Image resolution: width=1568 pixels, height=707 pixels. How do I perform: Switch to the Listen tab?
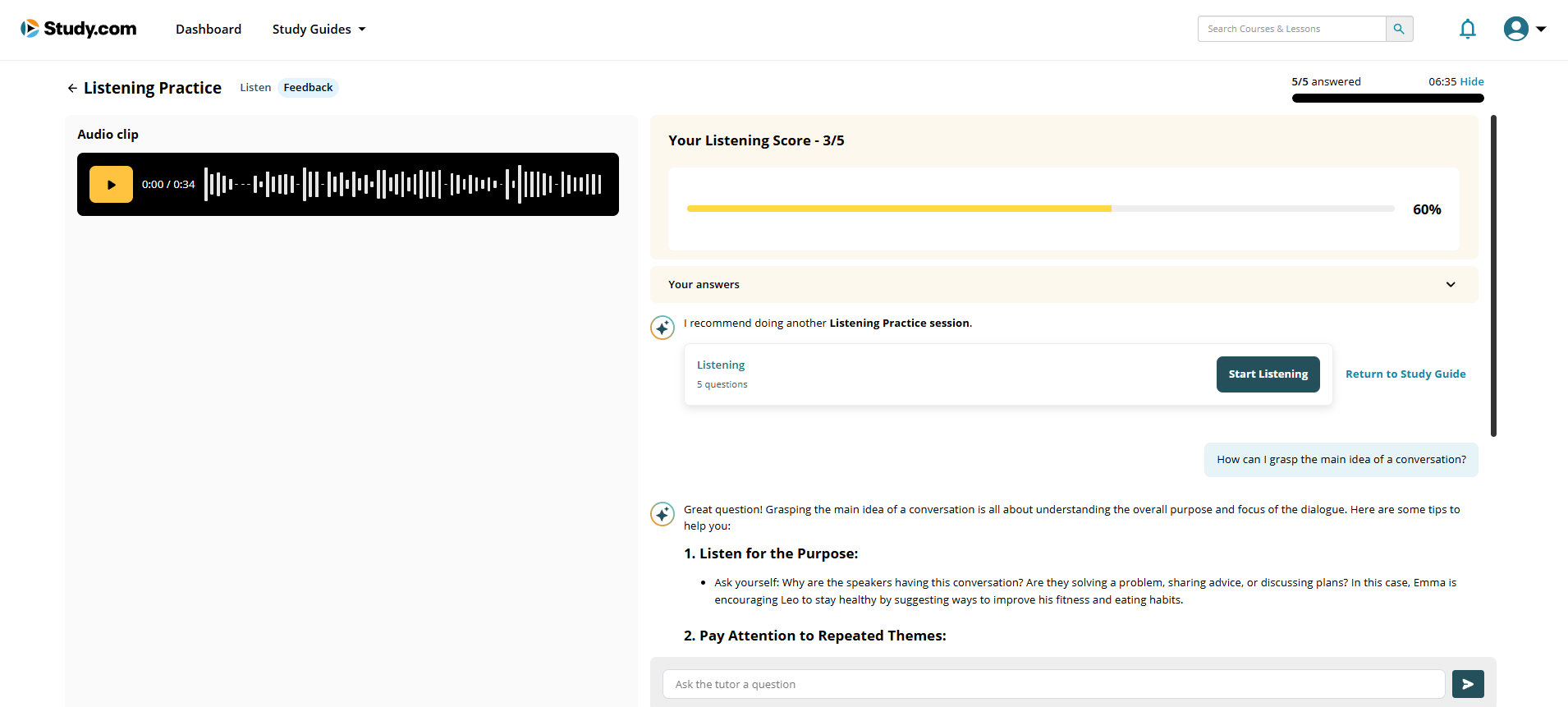point(255,88)
